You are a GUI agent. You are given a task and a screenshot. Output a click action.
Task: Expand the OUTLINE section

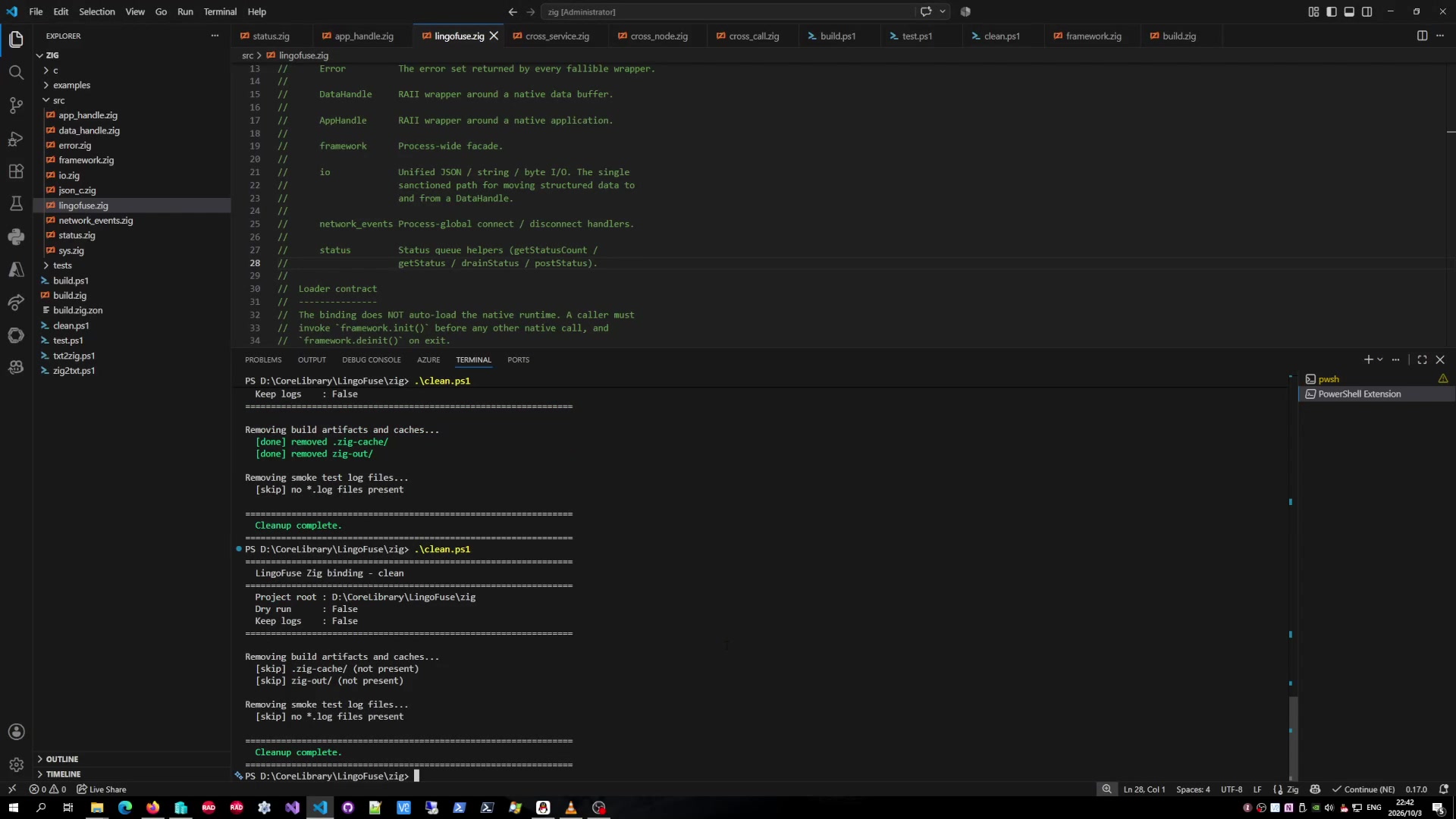(x=132, y=759)
